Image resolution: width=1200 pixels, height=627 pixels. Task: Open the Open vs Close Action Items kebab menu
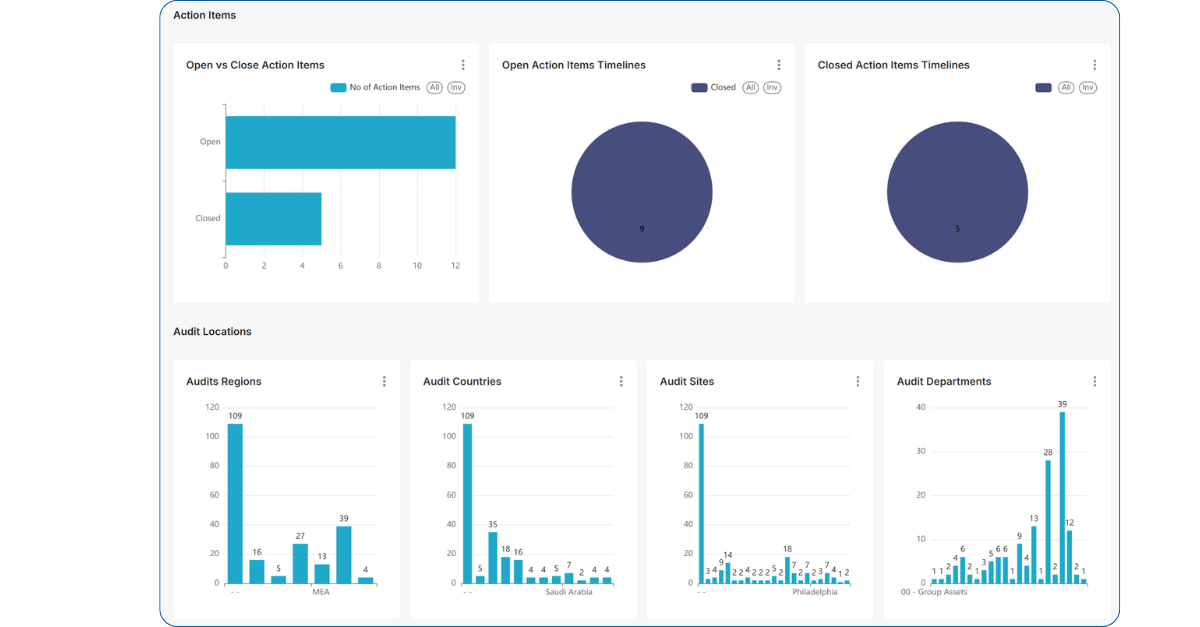point(463,64)
